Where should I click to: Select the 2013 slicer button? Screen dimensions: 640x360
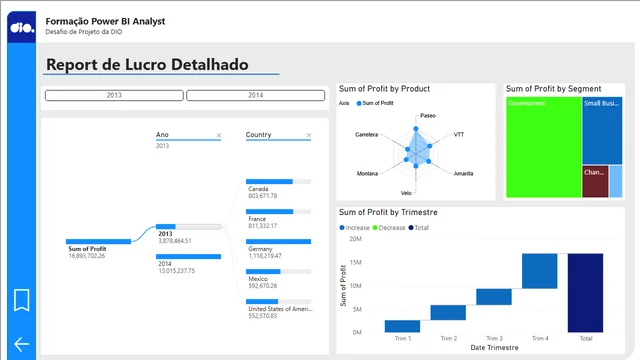point(114,95)
